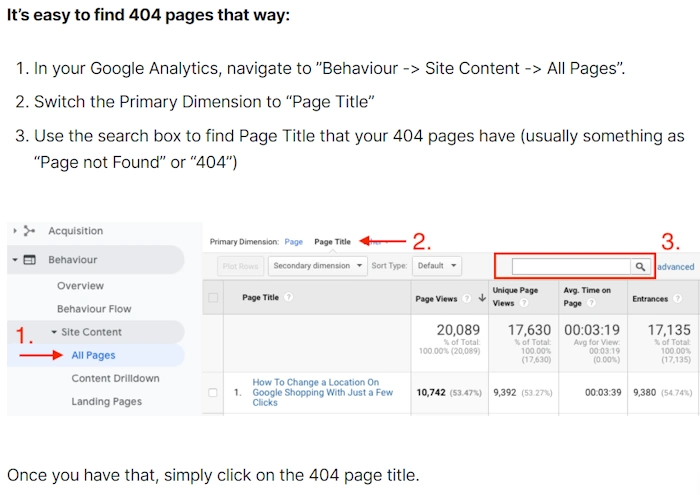Click the 00:03:19 average time total

[592, 330]
